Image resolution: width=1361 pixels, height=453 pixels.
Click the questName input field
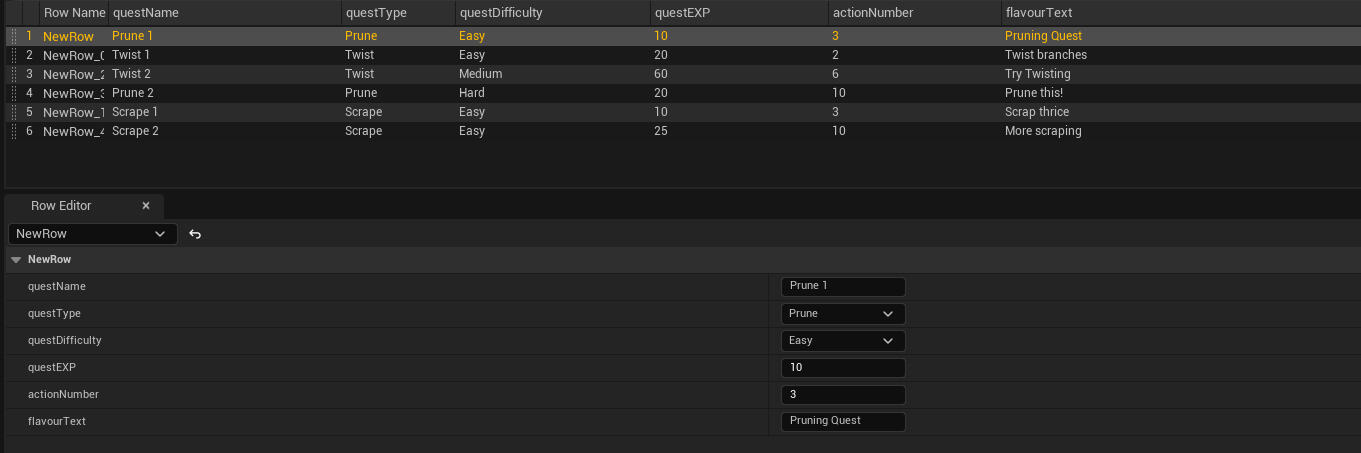842,287
